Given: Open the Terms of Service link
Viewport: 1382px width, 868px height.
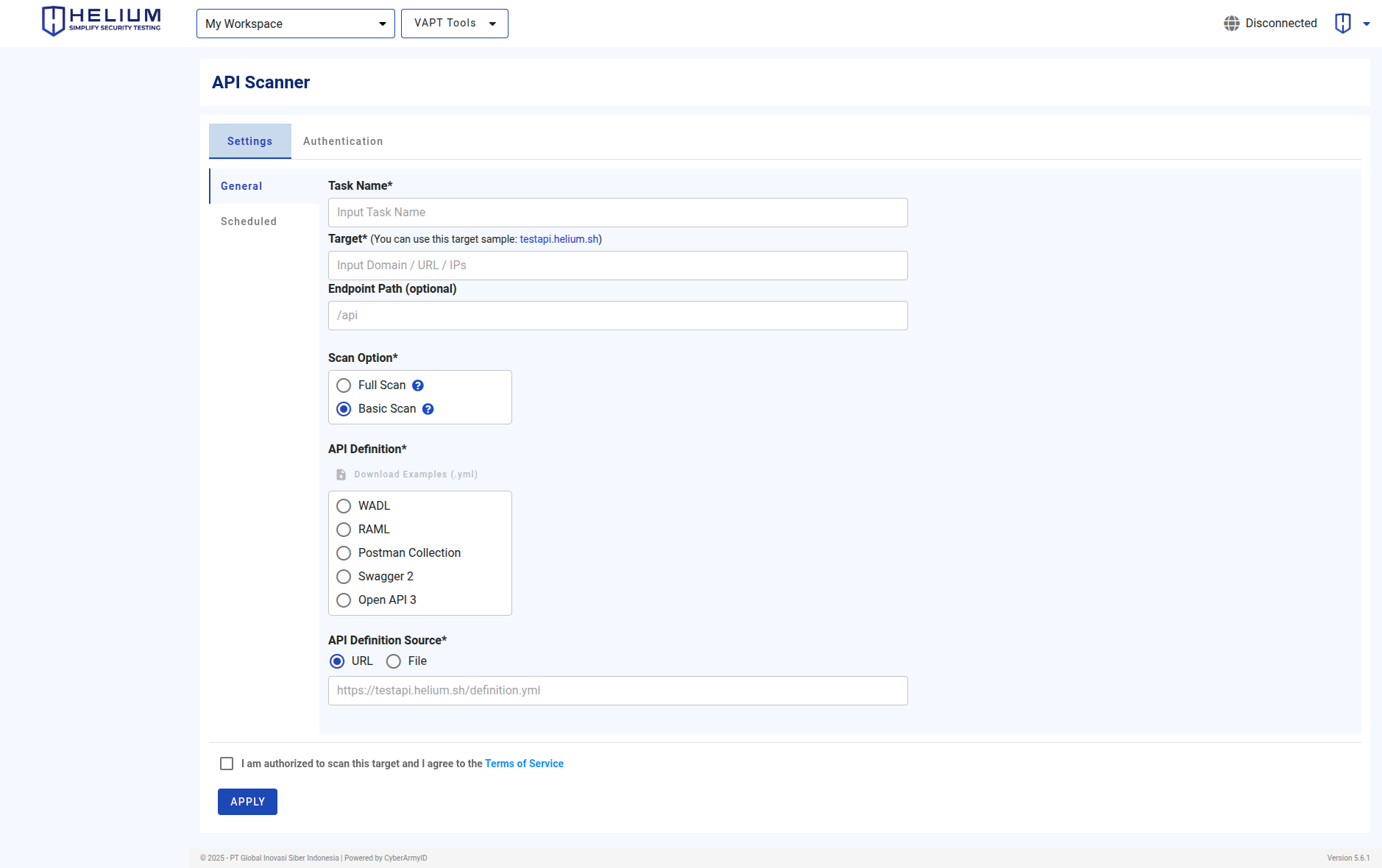Looking at the screenshot, I should coord(524,764).
